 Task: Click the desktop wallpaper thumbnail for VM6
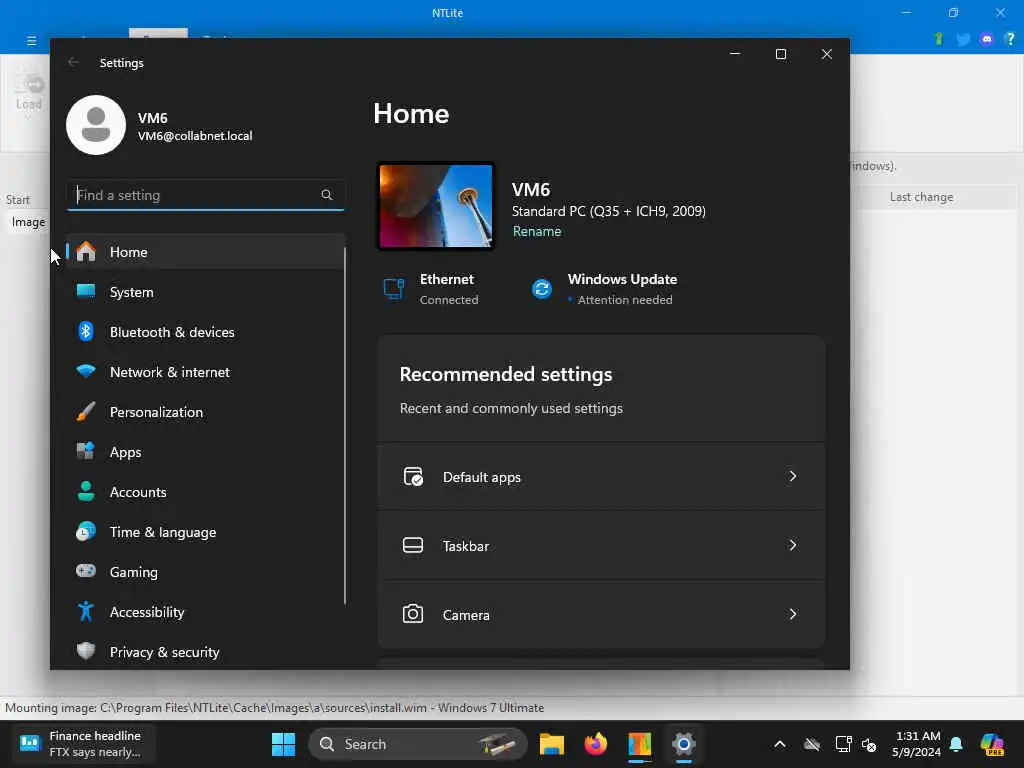click(436, 206)
